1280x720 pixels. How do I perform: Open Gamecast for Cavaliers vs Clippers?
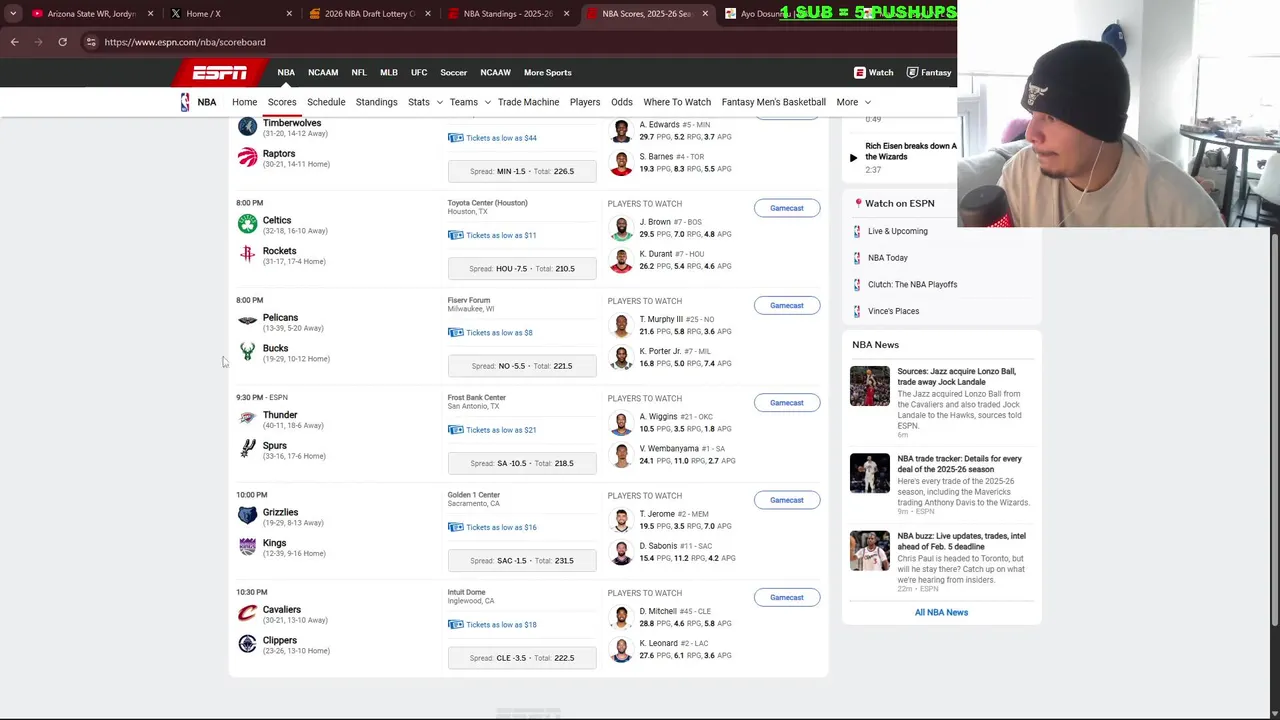(787, 597)
